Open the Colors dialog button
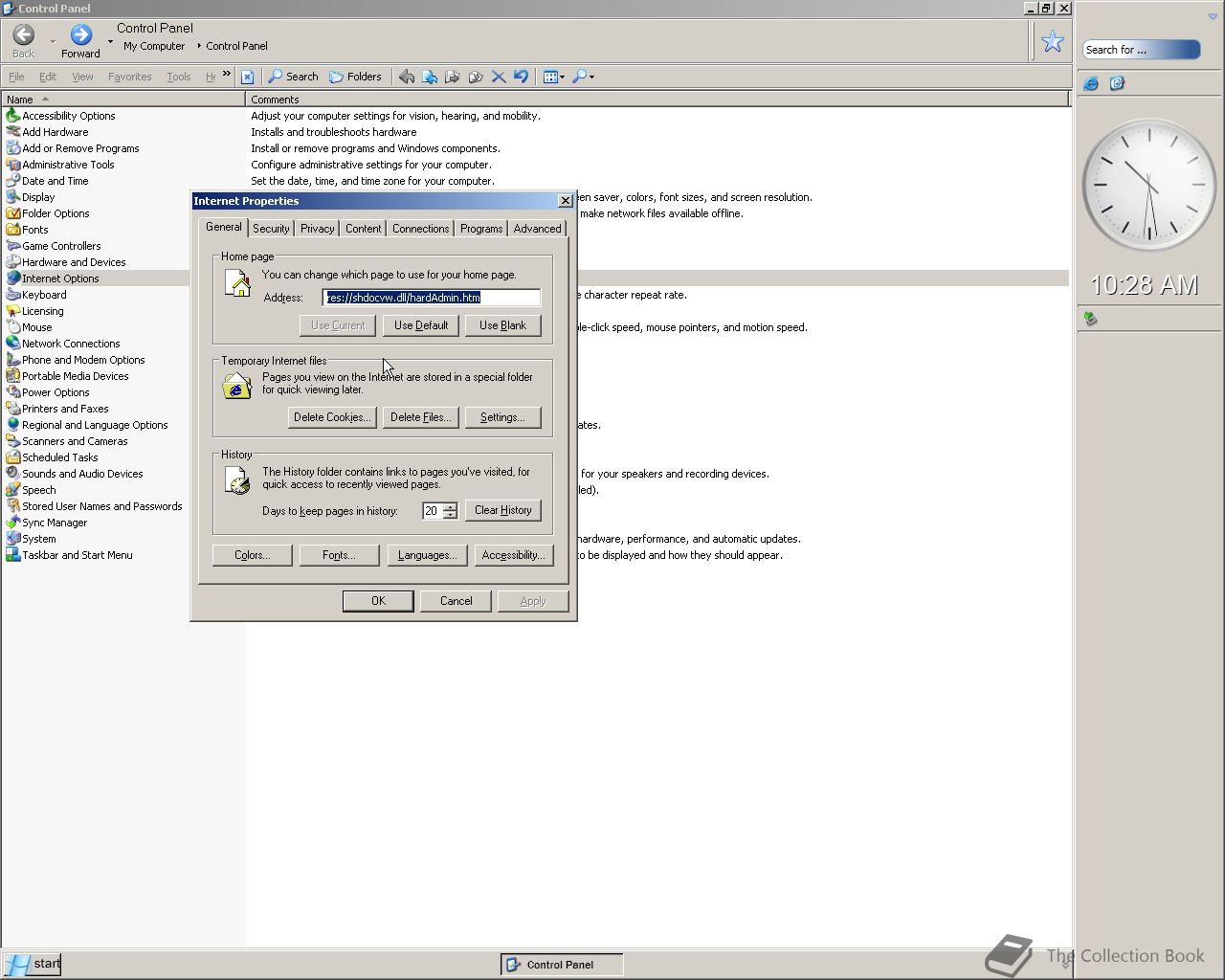This screenshot has height=980, width=1225. (252, 555)
